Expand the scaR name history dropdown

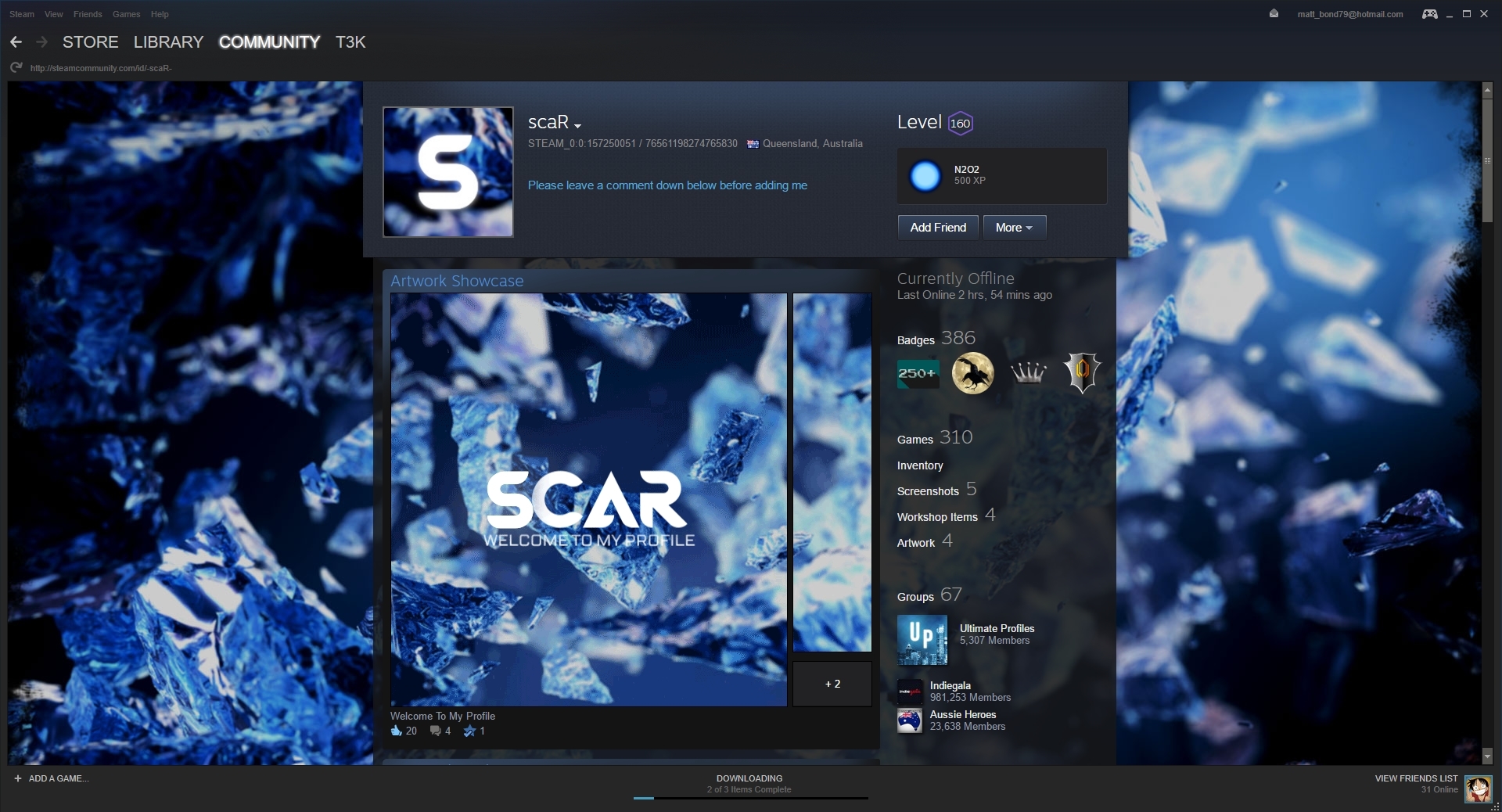click(x=577, y=125)
